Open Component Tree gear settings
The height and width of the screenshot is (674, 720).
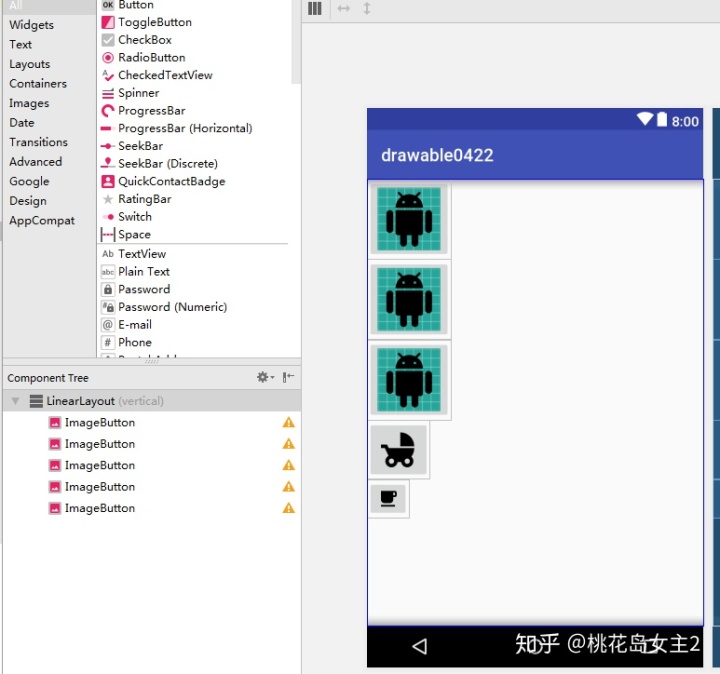pyautogui.click(x=265, y=377)
